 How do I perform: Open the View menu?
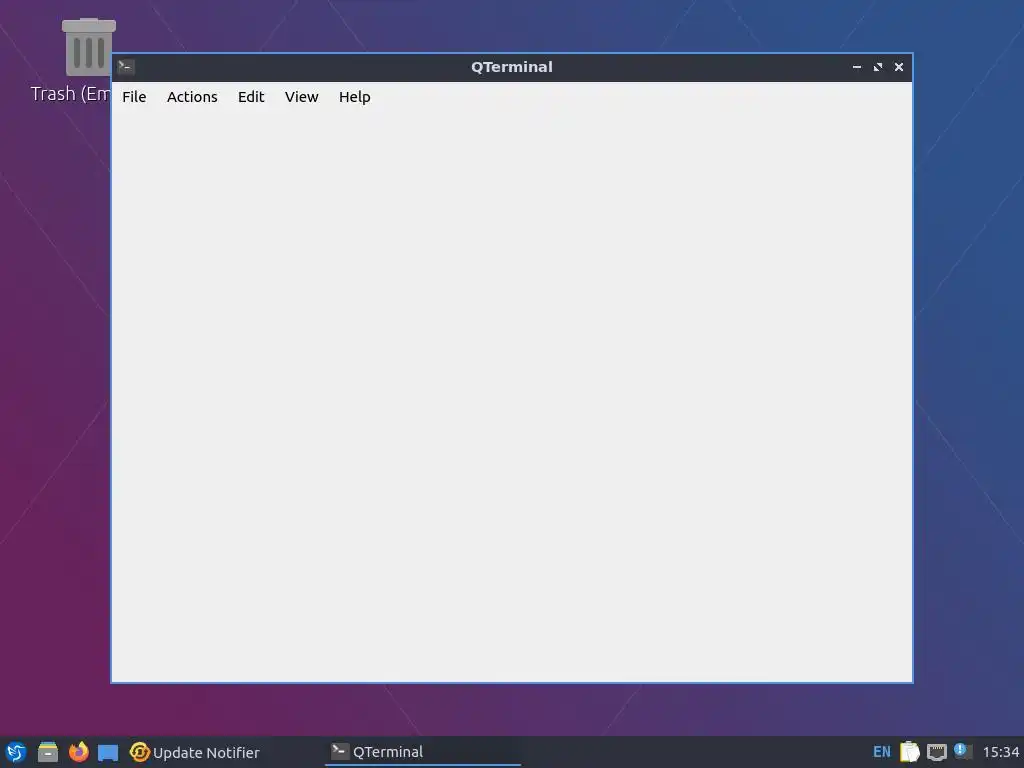point(301,97)
